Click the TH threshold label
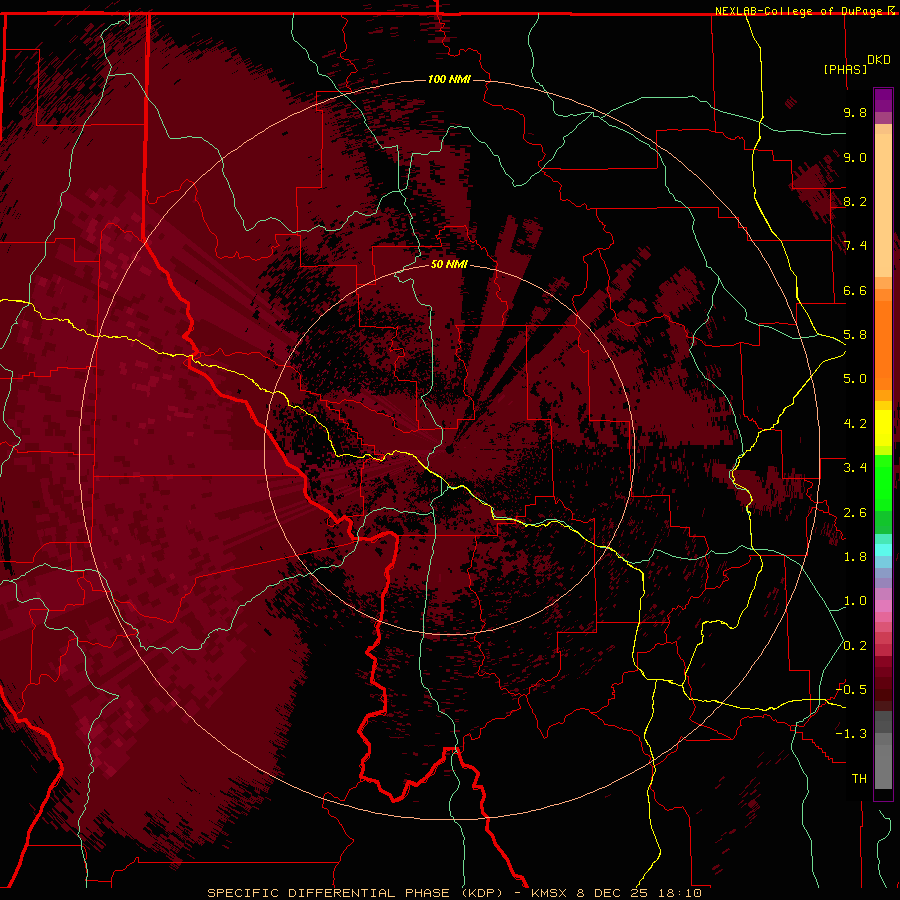This screenshot has height=900, width=900. coord(859,779)
